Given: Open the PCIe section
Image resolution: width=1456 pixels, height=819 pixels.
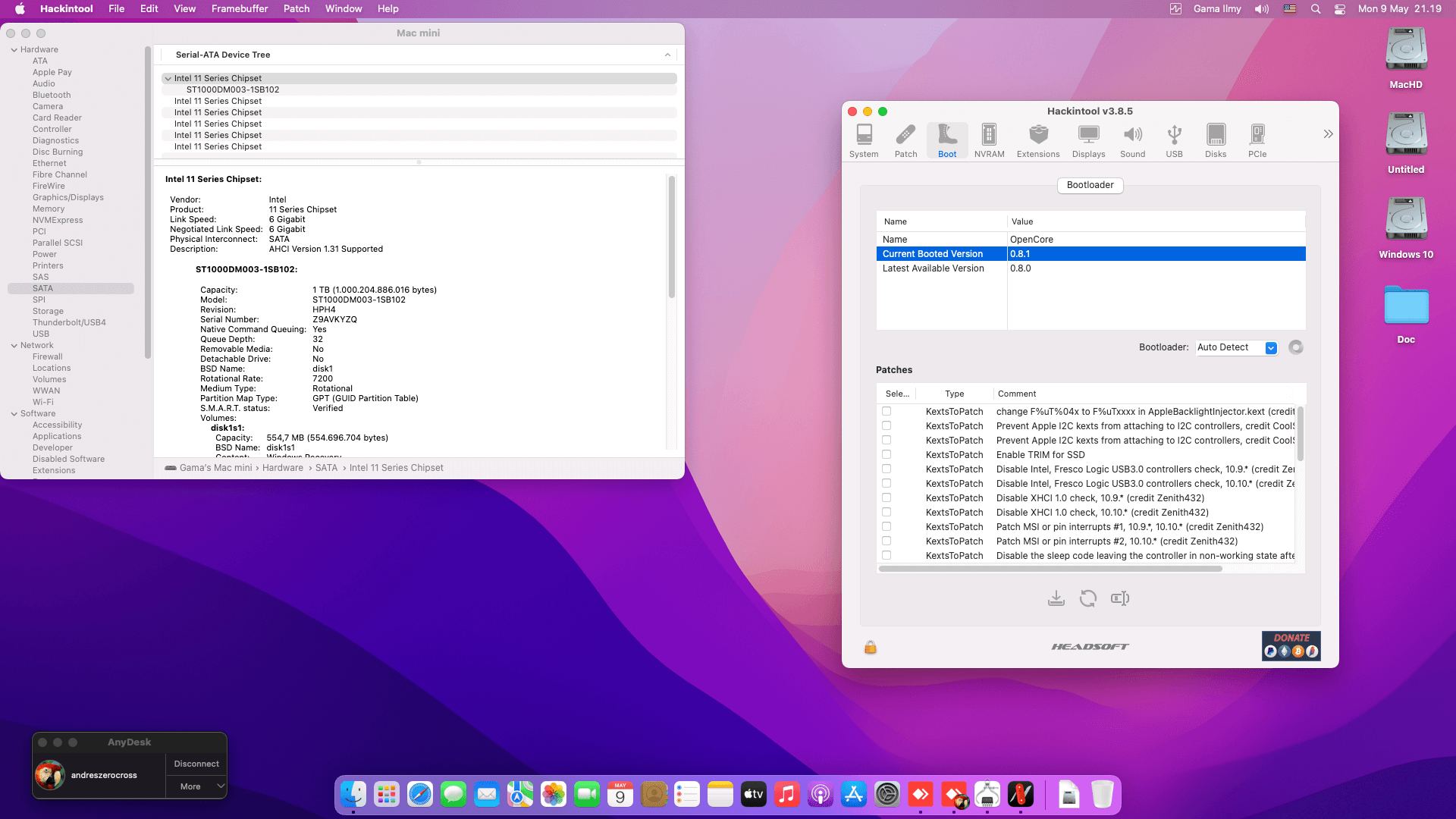Looking at the screenshot, I should (x=1257, y=141).
